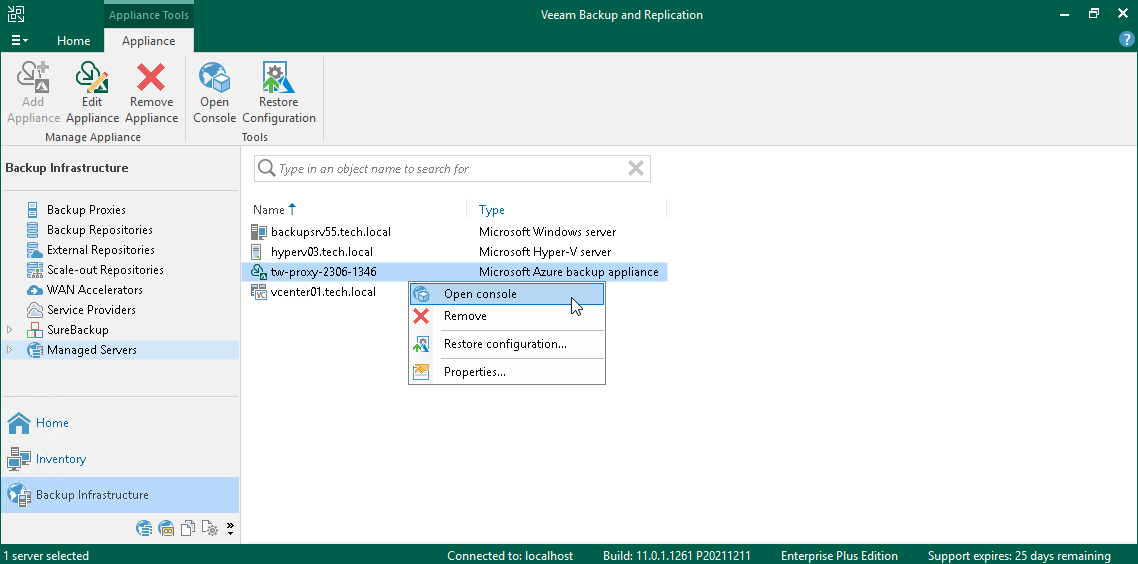Click the Restore Configuration ribbon icon
1138x564 pixels.
[279, 78]
